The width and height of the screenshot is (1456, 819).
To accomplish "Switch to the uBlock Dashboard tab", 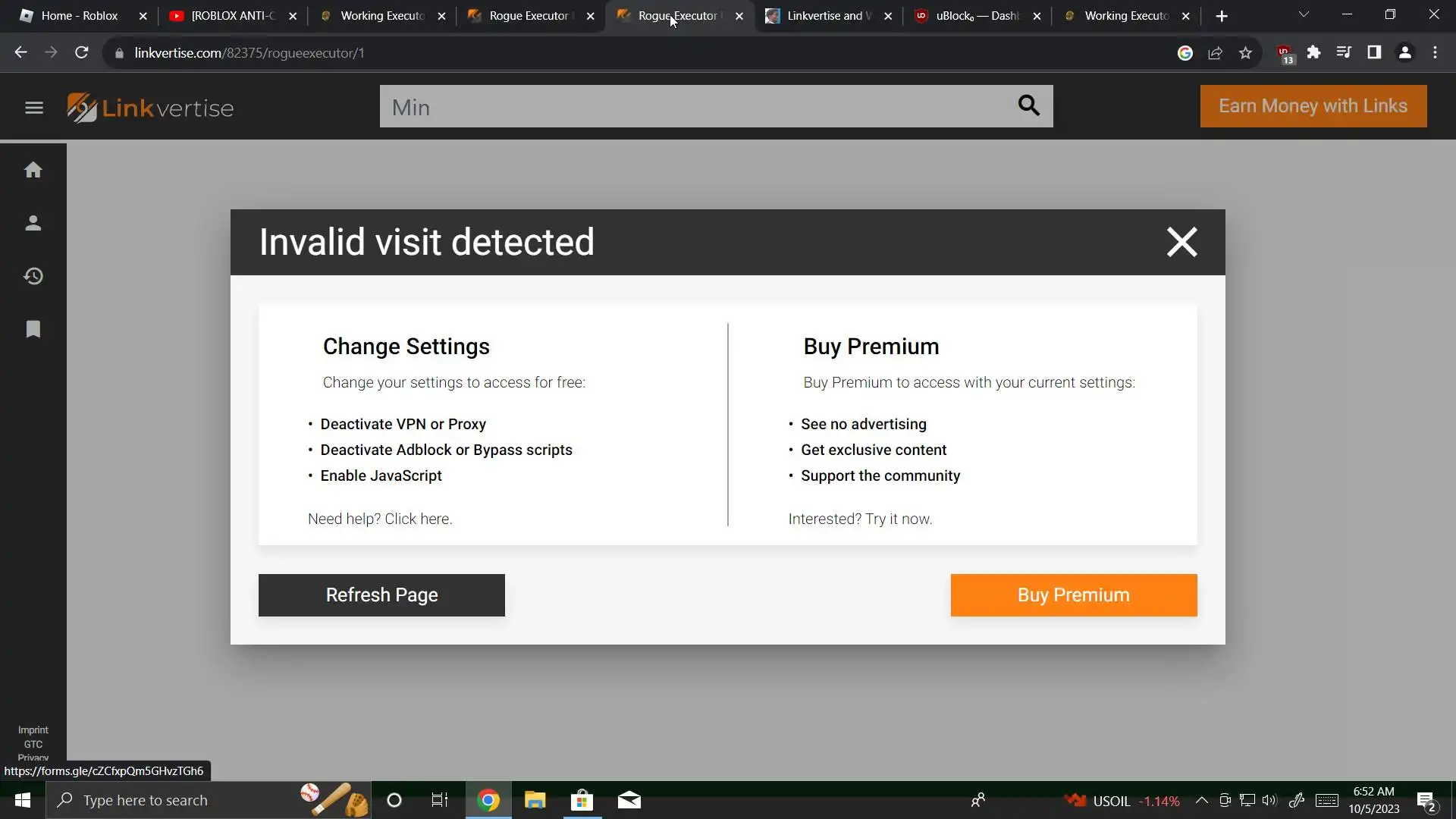I will (x=977, y=16).
